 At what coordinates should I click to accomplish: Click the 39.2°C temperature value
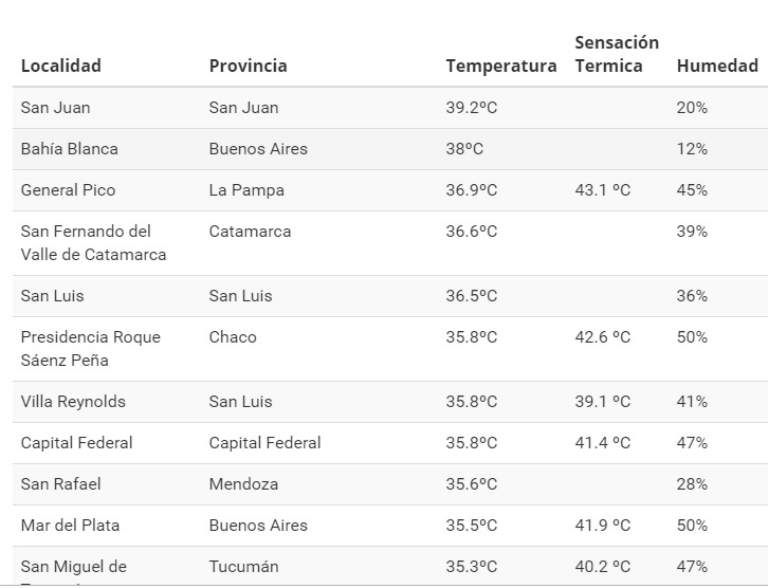point(471,108)
